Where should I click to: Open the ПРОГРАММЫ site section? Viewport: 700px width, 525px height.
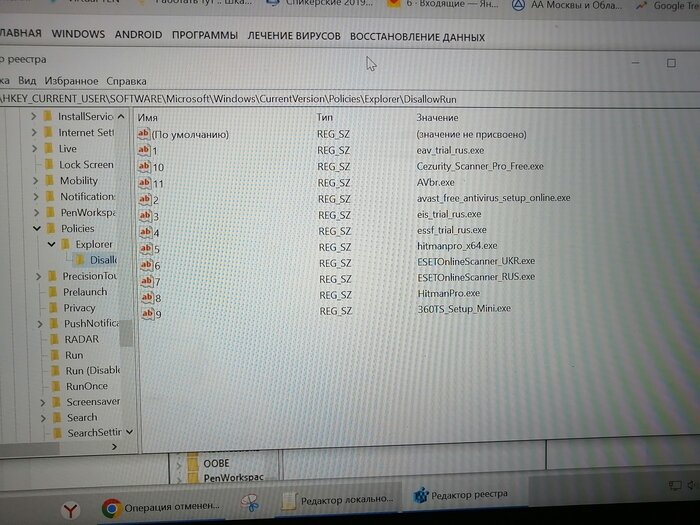click(x=205, y=35)
